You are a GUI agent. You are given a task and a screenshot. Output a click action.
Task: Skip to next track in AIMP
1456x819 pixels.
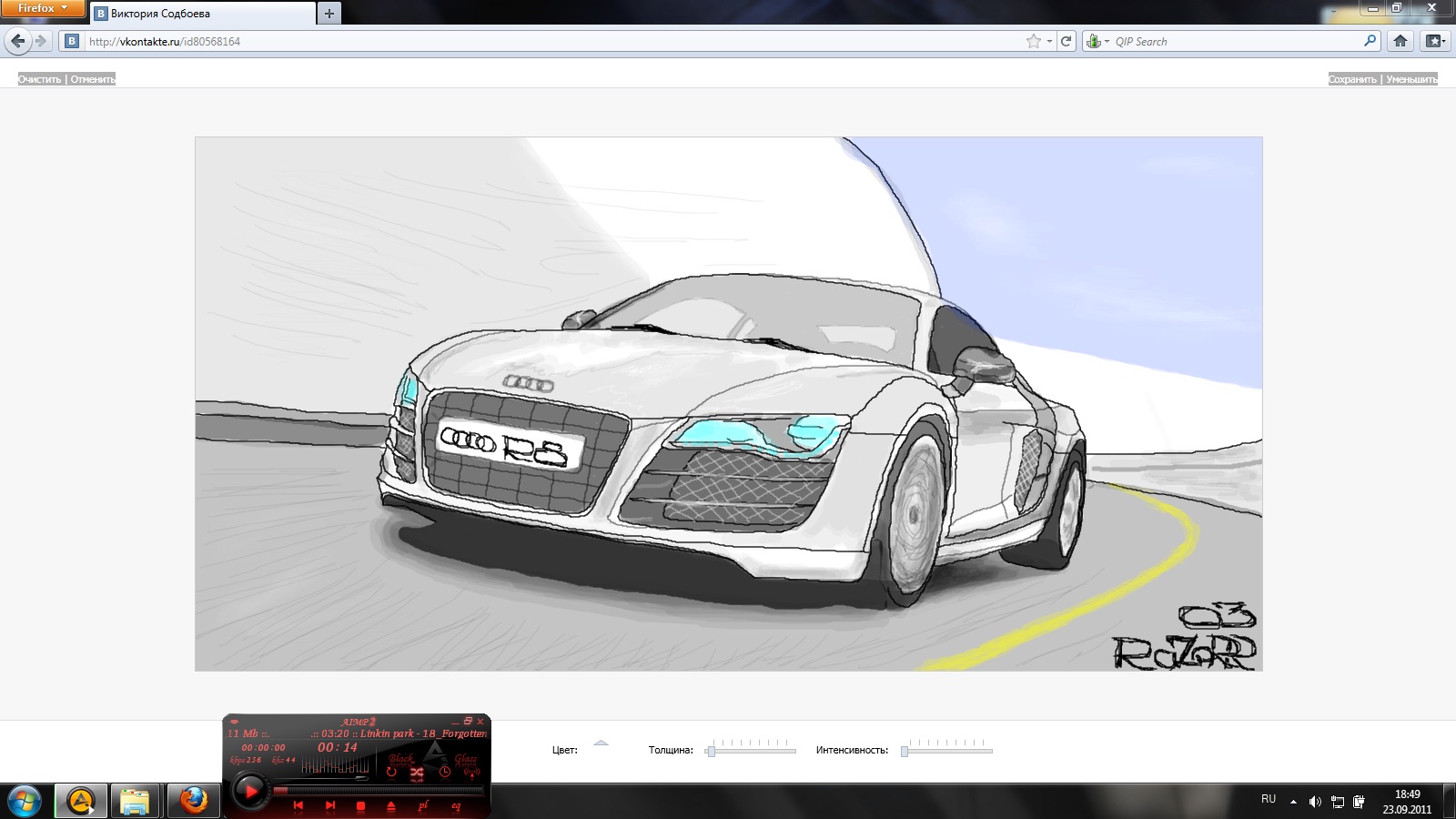point(329,805)
